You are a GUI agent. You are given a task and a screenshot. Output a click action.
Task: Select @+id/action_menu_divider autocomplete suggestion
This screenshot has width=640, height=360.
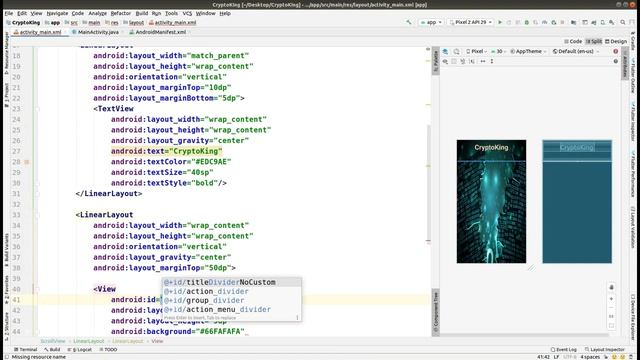click(232, 309)
